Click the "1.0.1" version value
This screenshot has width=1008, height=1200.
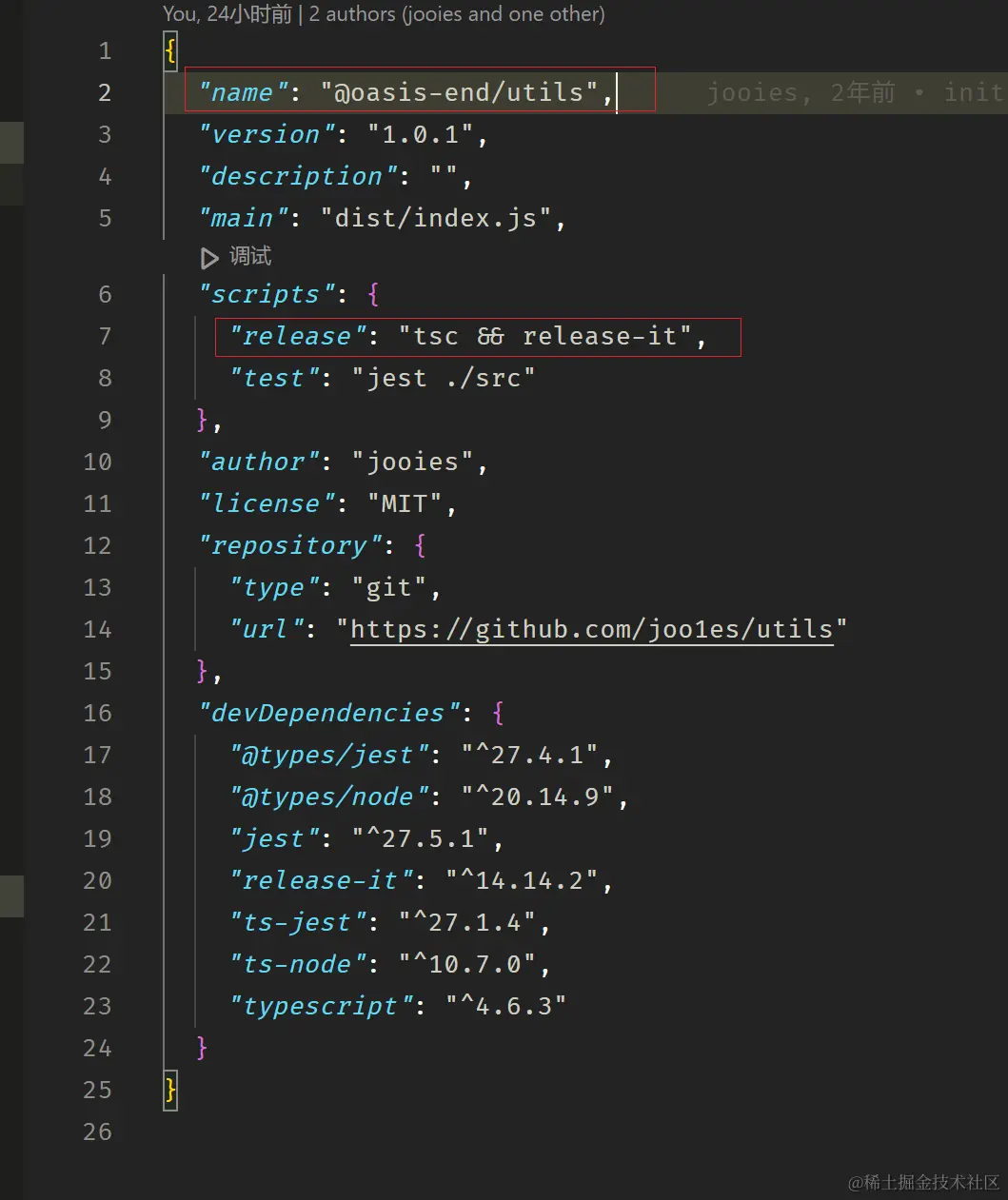click(x=421, y=134)
